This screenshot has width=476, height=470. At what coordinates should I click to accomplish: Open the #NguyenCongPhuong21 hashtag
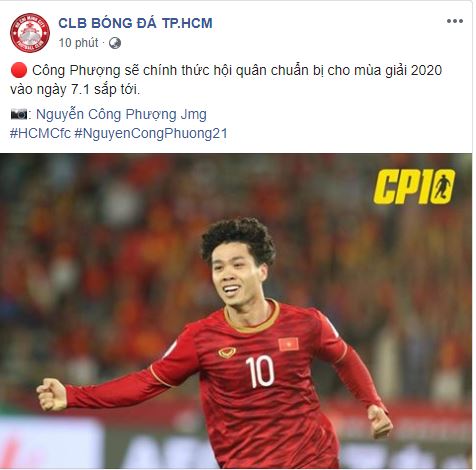click(151, 133)
